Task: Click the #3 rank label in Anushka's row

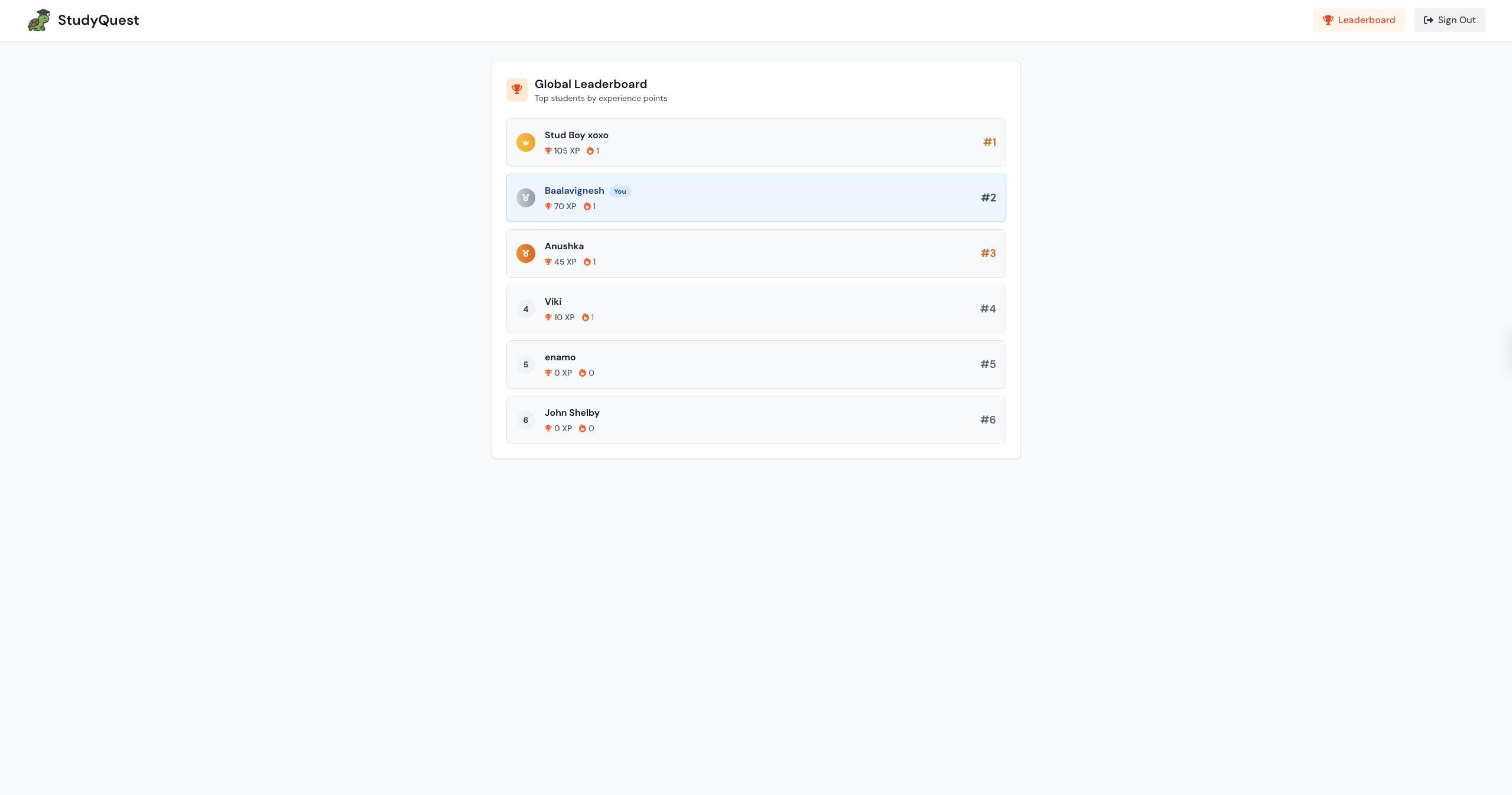Action: click(x=988, y=253)
